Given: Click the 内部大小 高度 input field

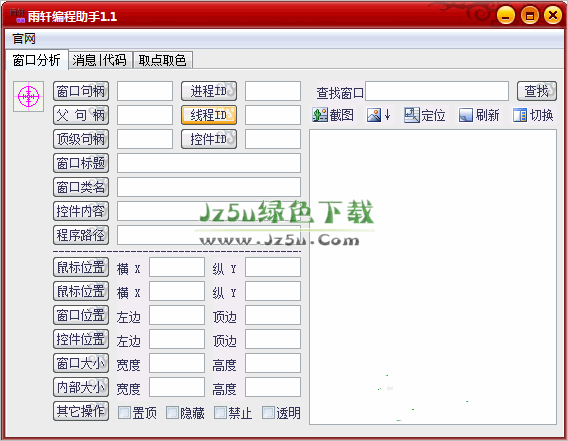Looking at the screenshot, I should (273, 387).
